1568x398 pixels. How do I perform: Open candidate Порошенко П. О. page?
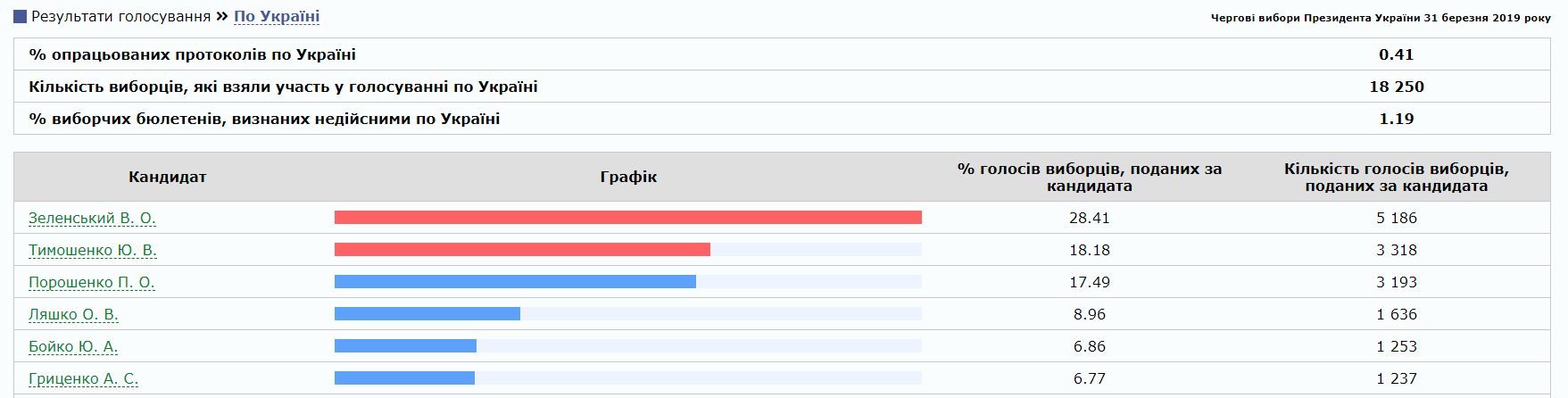tap(92, 282)
